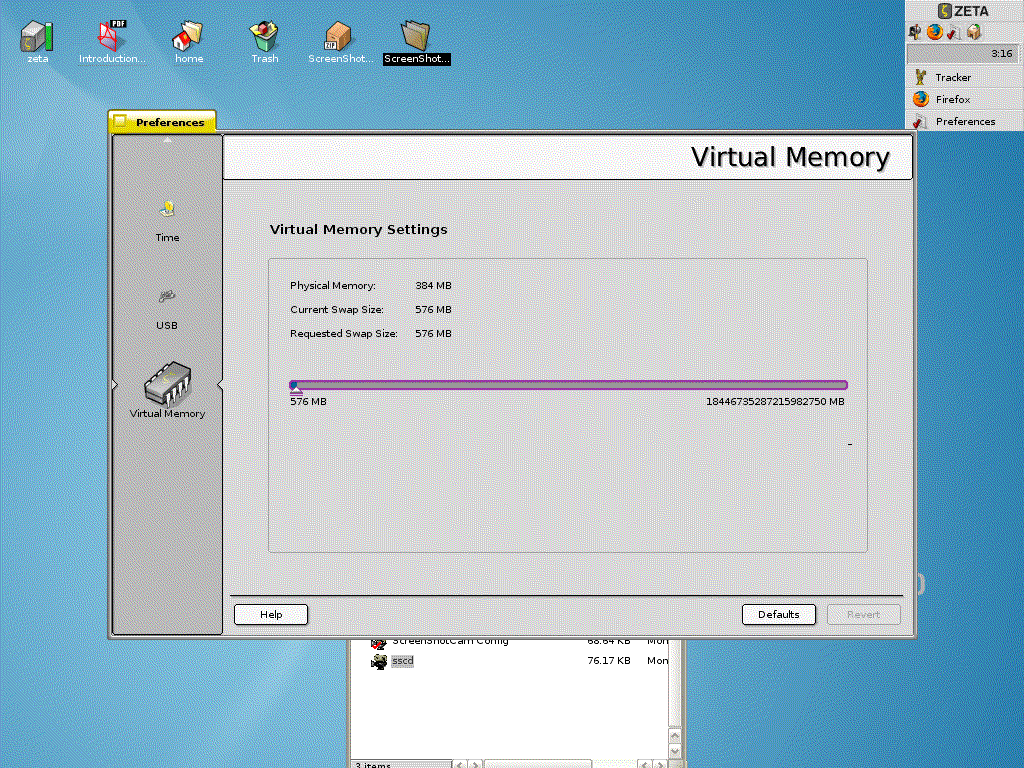Open the zeta disk desktop icon
Image resolution: width=1024 pixels, height=768 pixels.
click(37, 36)
